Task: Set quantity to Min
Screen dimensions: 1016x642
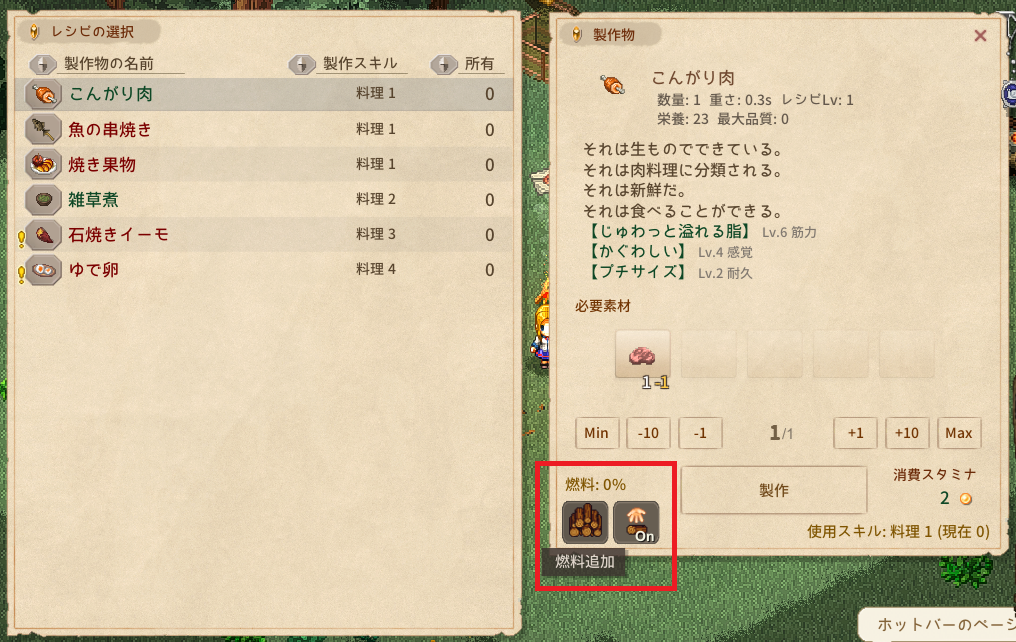Action: pos(597,433)
